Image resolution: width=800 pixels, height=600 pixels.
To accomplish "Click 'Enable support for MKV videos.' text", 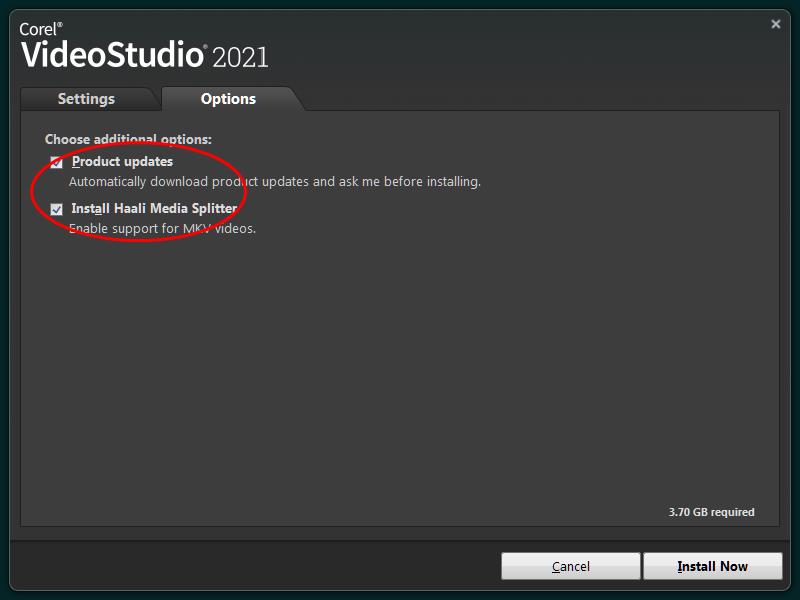I will 162,229.
